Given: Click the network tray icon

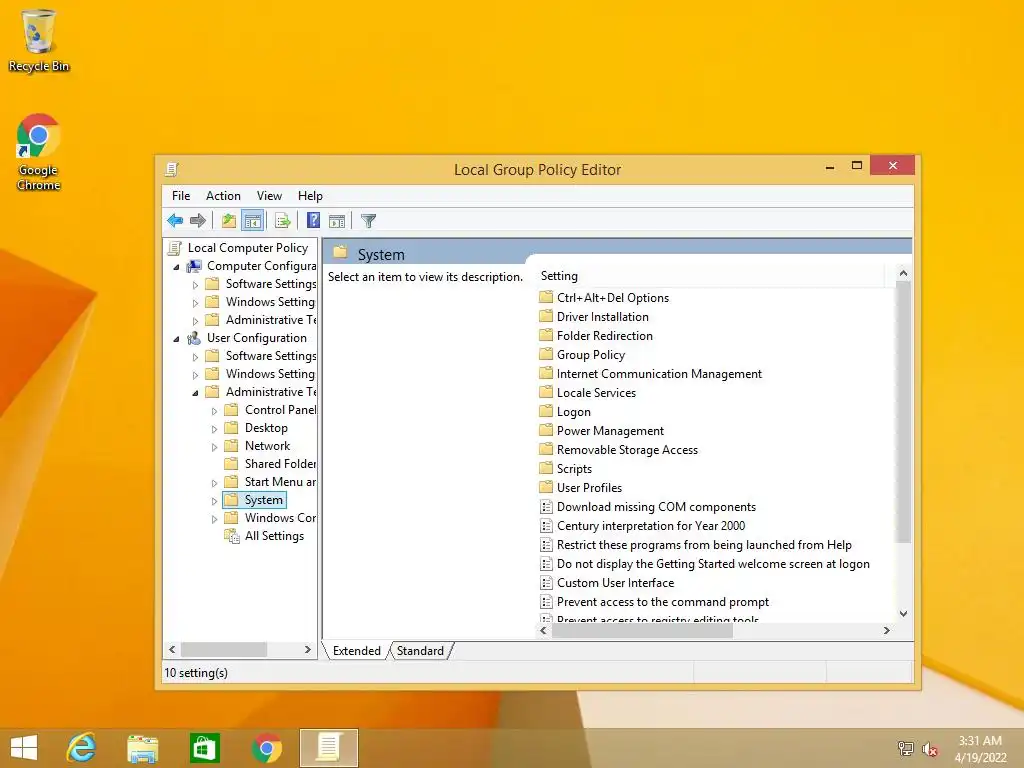Looking at the screenshot, I should pyautogui.click(x=905, y=749).
